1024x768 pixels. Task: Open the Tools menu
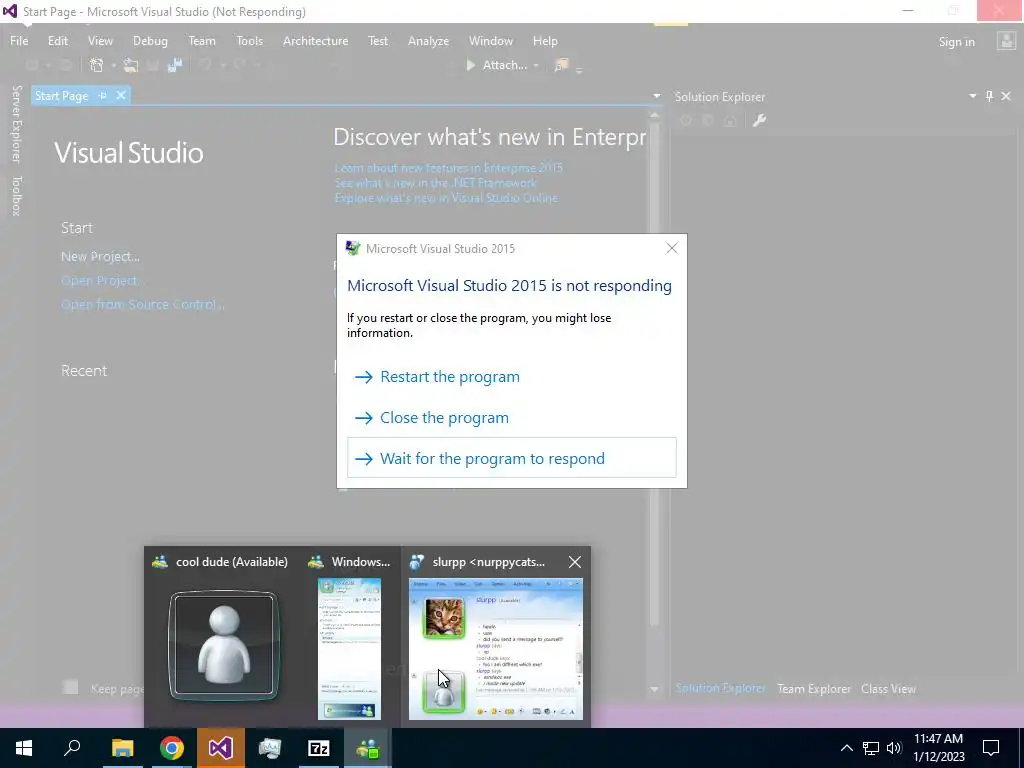coord(249,40)
